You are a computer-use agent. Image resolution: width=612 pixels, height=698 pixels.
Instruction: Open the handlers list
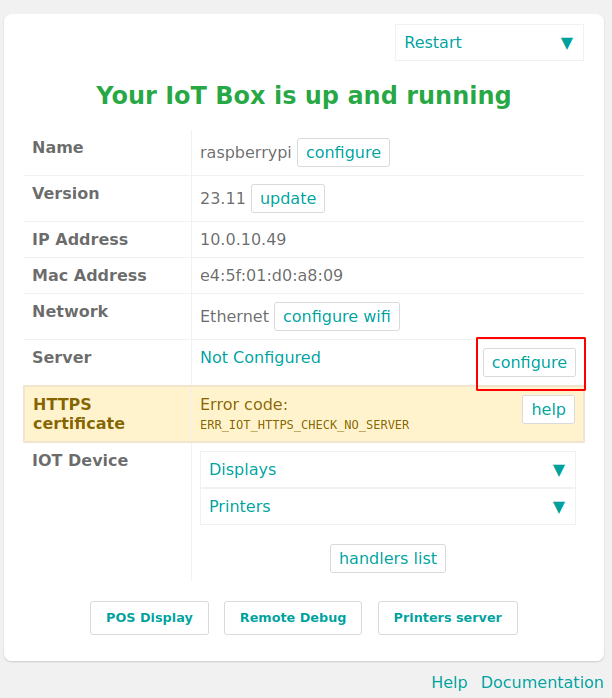pyautogui.click(x=388, y=559)
